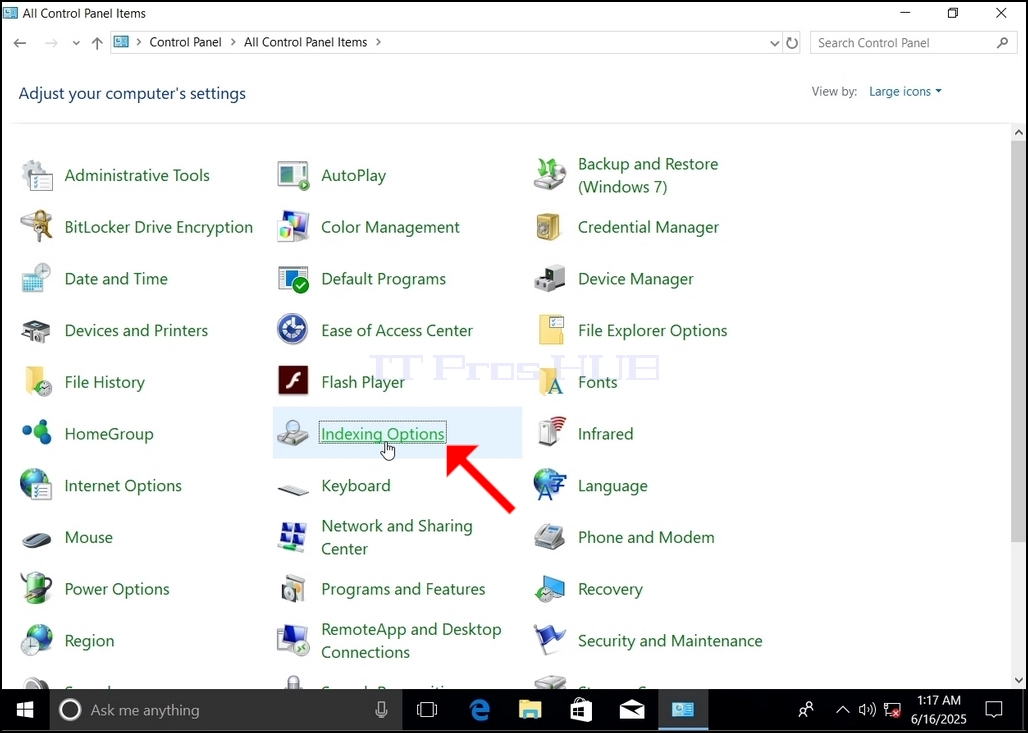Open the Security and Maintenance flag icon
1028x733 pixels.
click(x=549, y=641)
